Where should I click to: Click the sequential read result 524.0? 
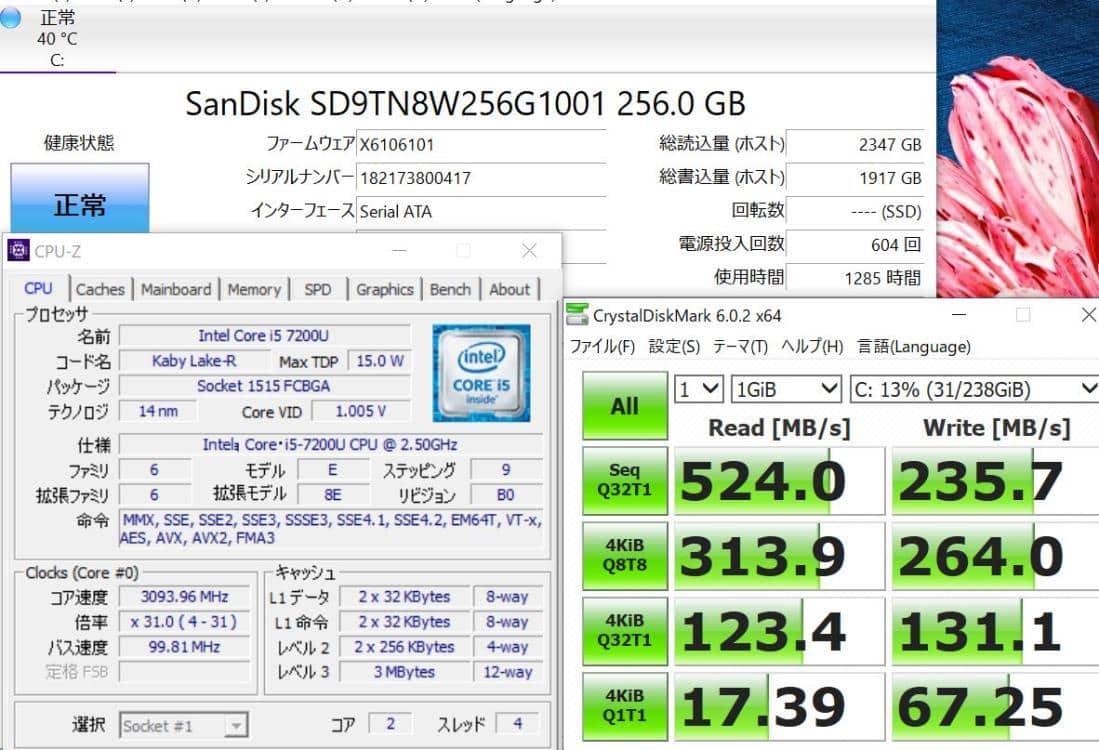tap(779, 481)
